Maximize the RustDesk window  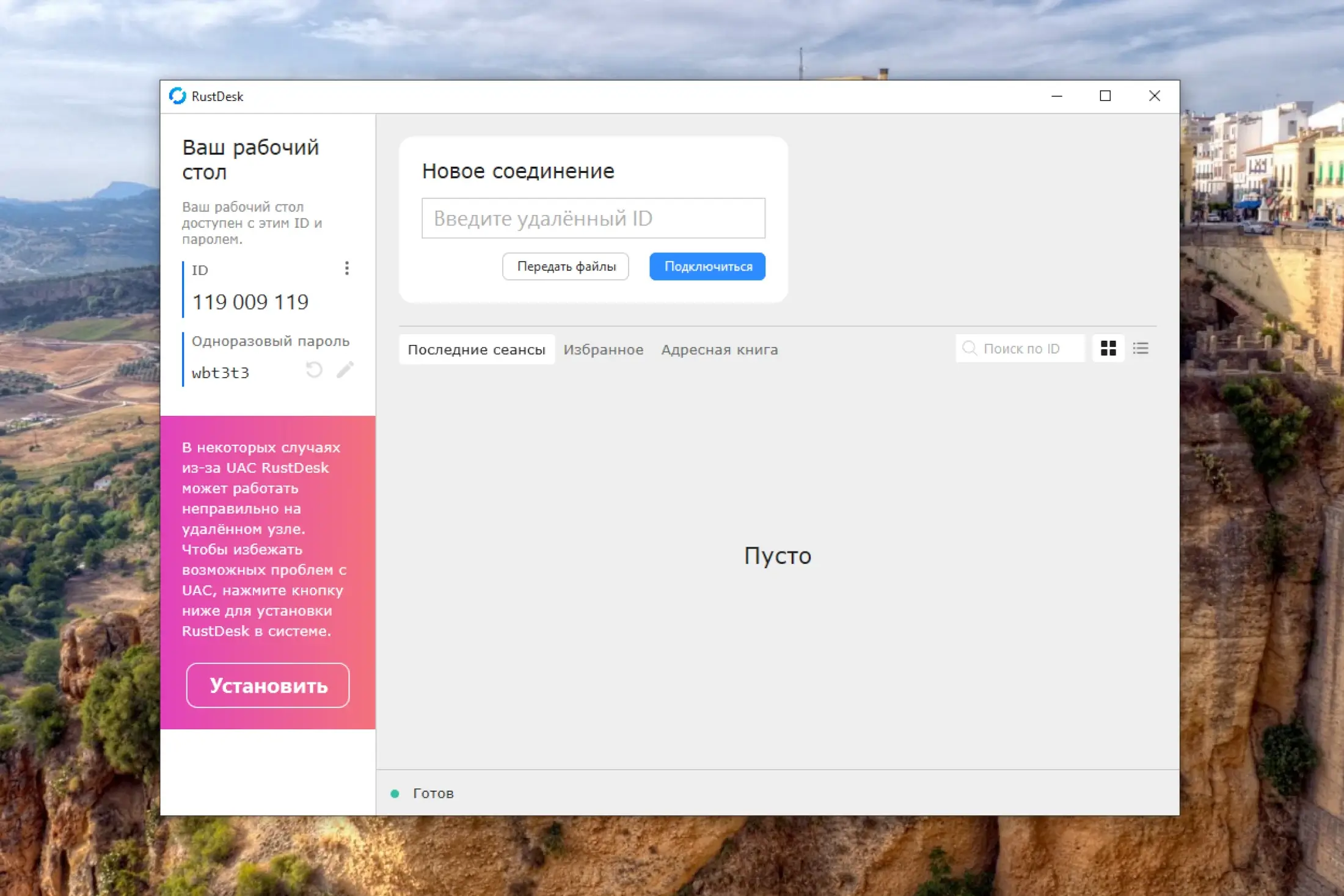tap(1105, 96)
